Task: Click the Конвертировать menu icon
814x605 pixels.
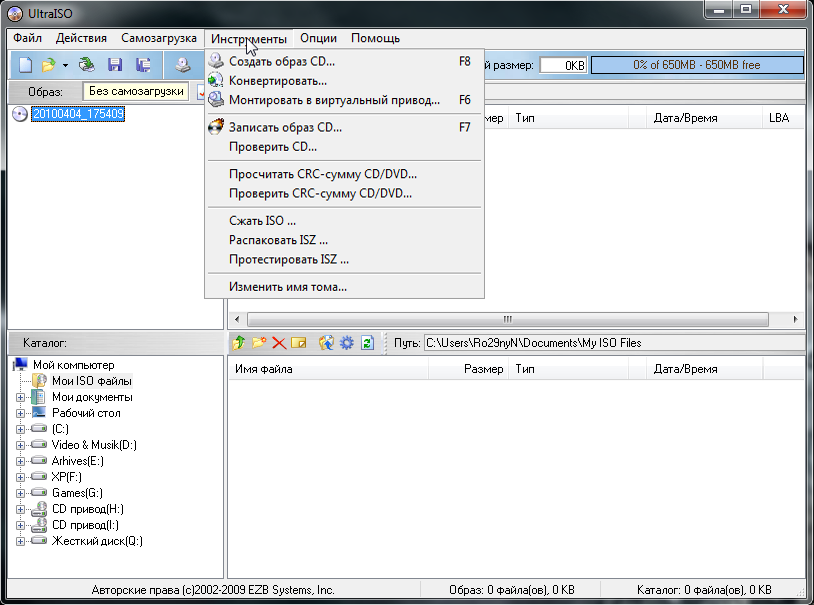Action: click(x=216, y=80)
